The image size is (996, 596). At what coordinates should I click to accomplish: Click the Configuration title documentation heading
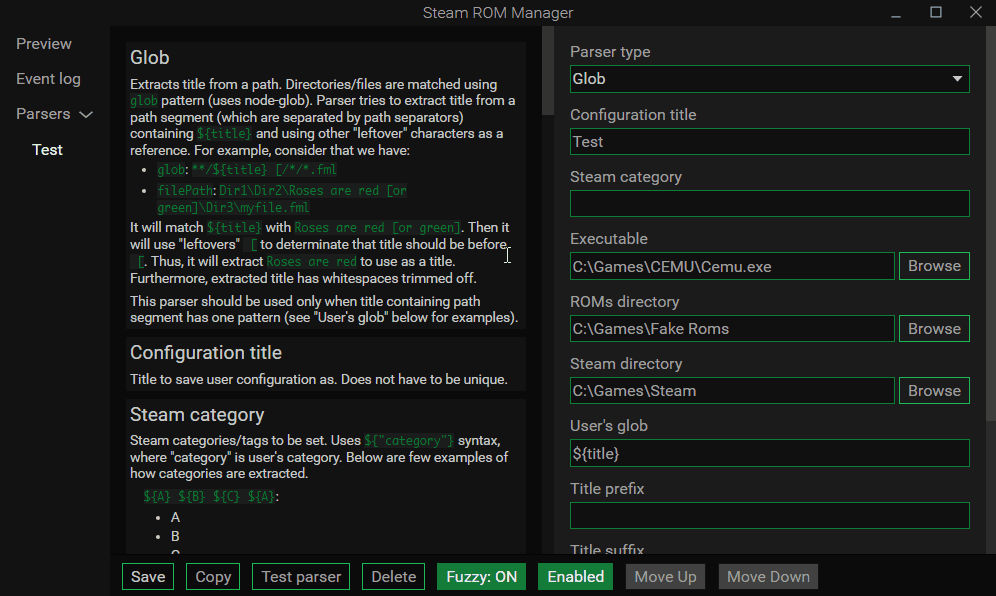(x=206, y=353)
